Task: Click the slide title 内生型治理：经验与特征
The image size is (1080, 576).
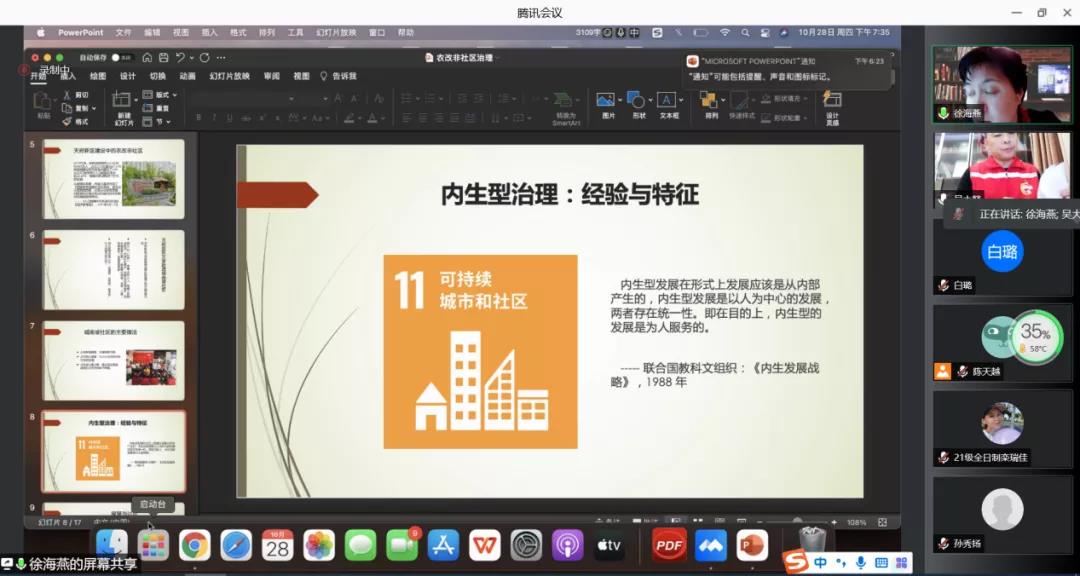Action: [570, 195]
